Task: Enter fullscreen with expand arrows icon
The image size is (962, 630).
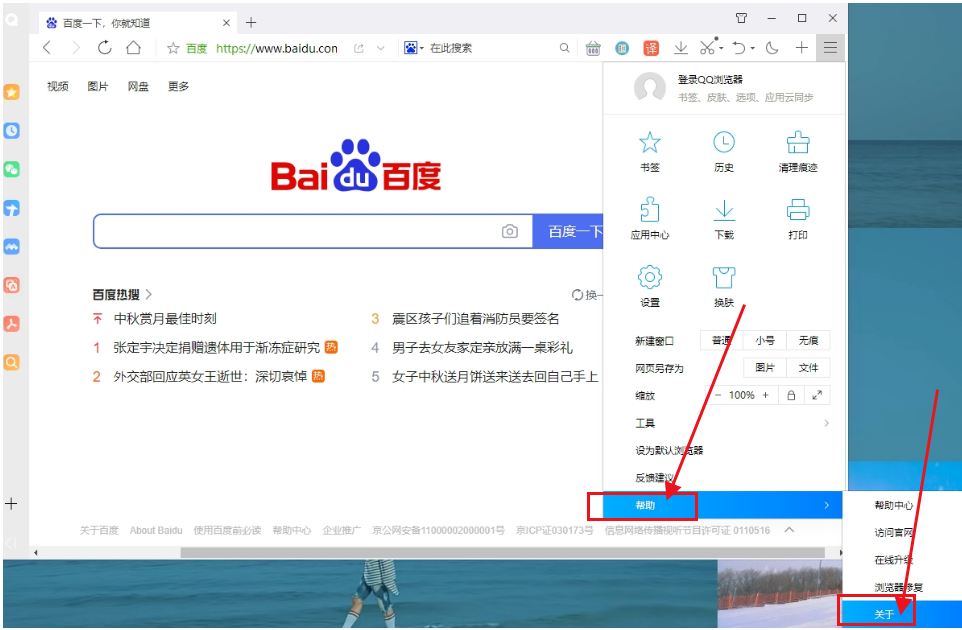Action: [x=817, y=395]
